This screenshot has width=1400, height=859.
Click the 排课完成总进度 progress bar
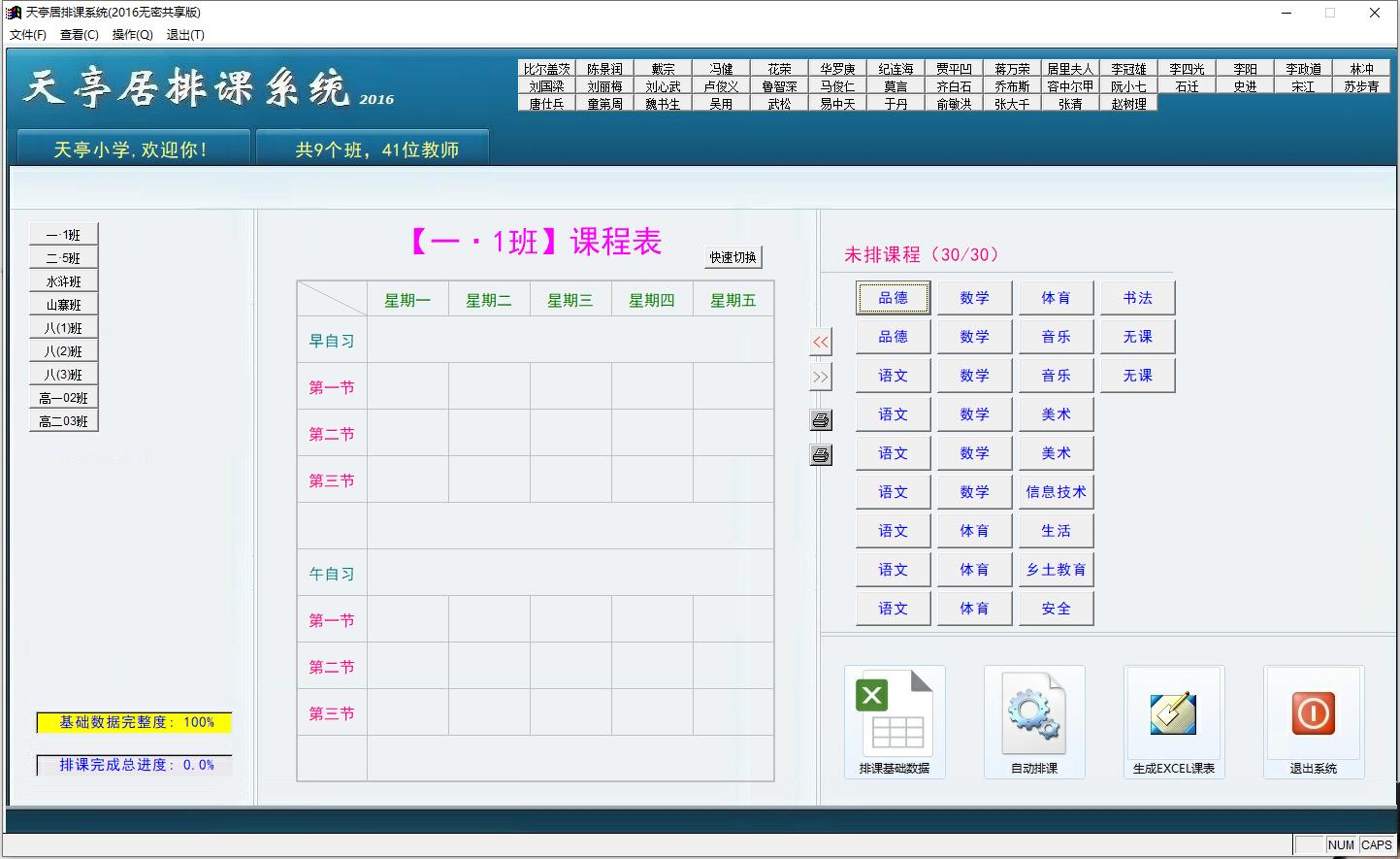(x=135, y=765)
